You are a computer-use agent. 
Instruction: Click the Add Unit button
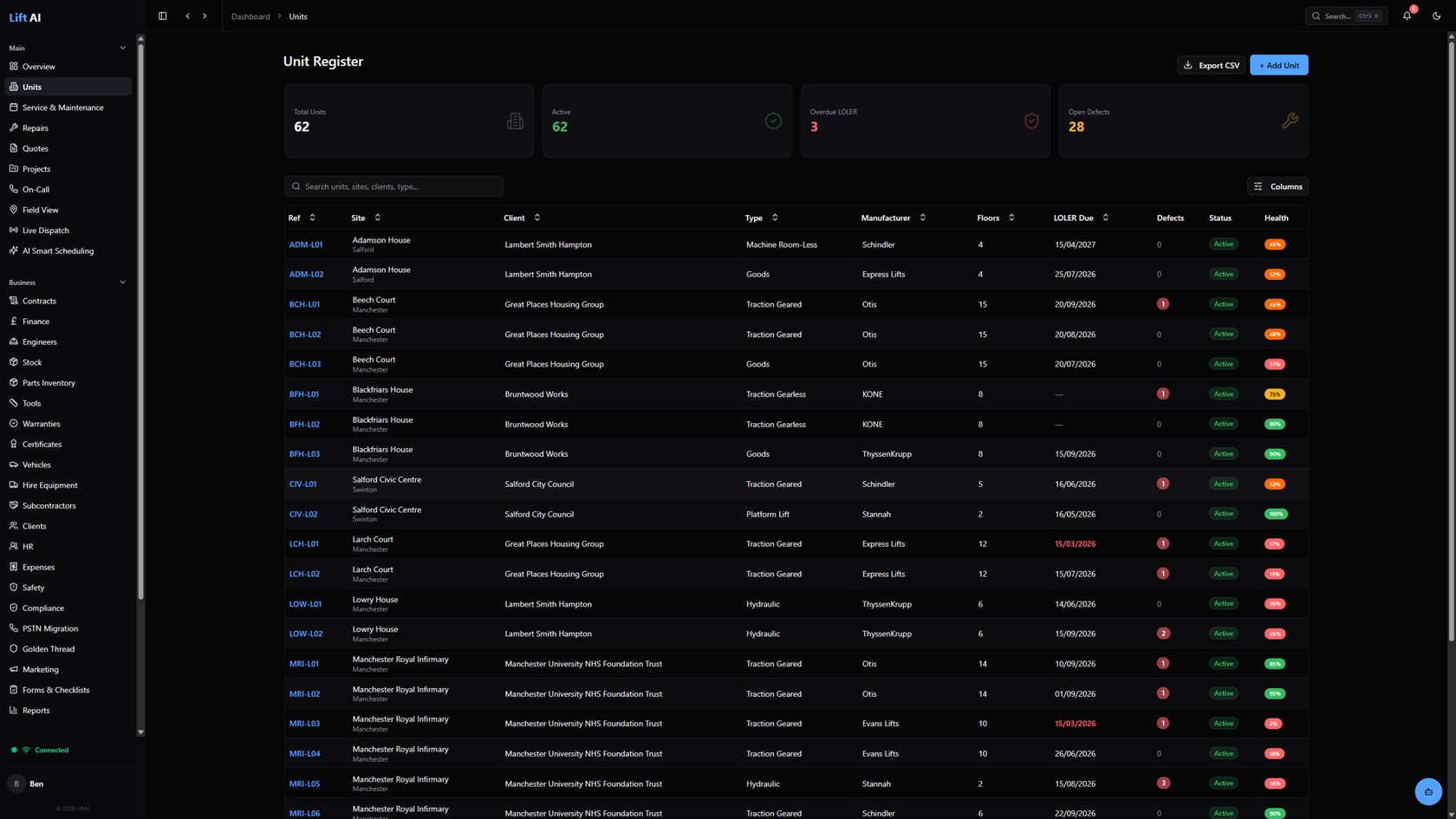click(x=1279, y=65)
